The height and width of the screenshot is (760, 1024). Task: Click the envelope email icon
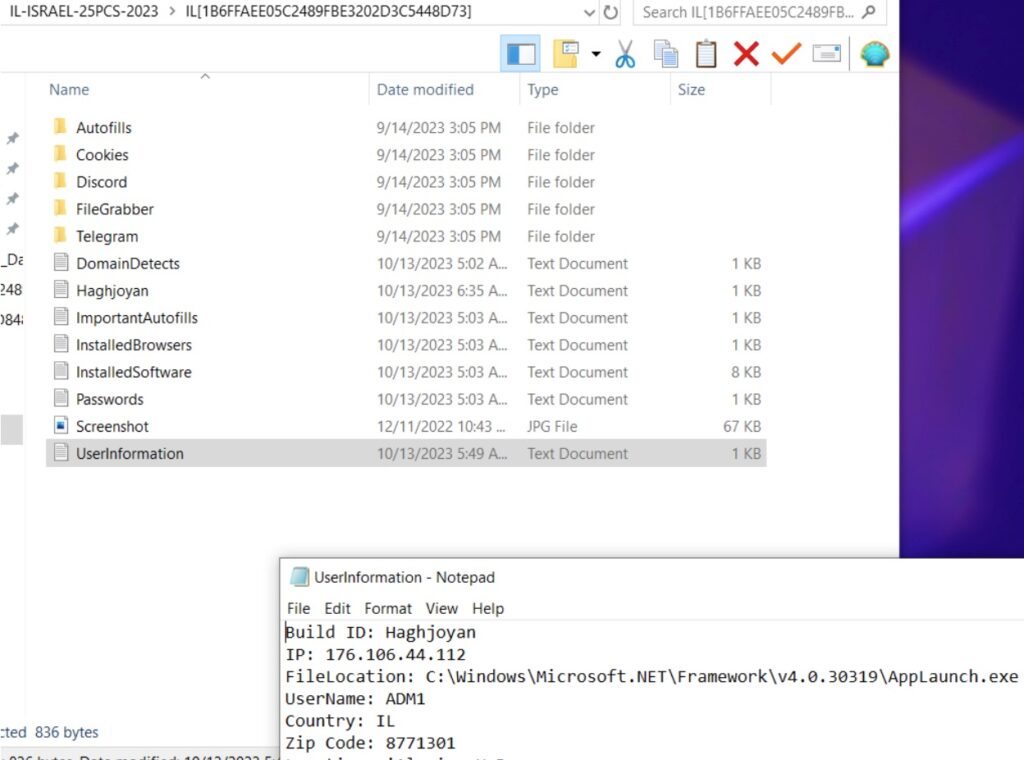coord(826,54)
